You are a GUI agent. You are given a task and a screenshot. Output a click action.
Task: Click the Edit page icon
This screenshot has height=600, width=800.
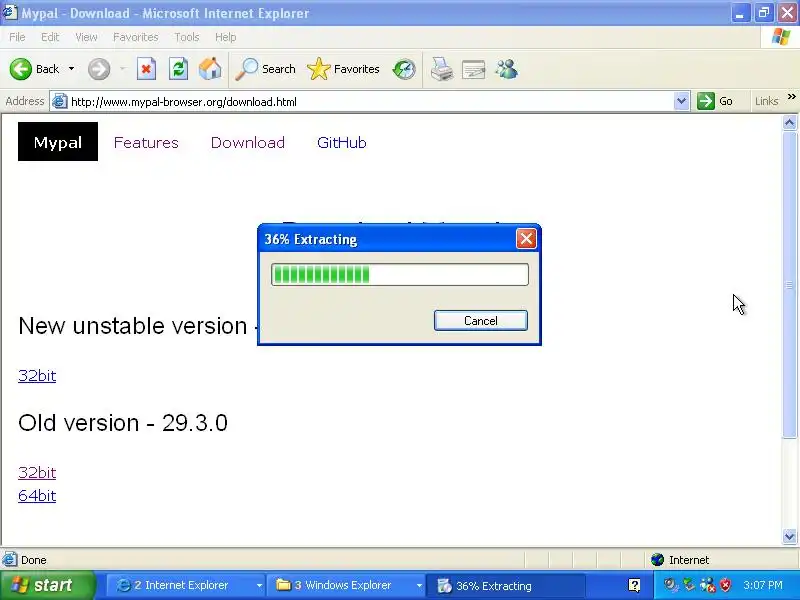(x=473, y=69)
